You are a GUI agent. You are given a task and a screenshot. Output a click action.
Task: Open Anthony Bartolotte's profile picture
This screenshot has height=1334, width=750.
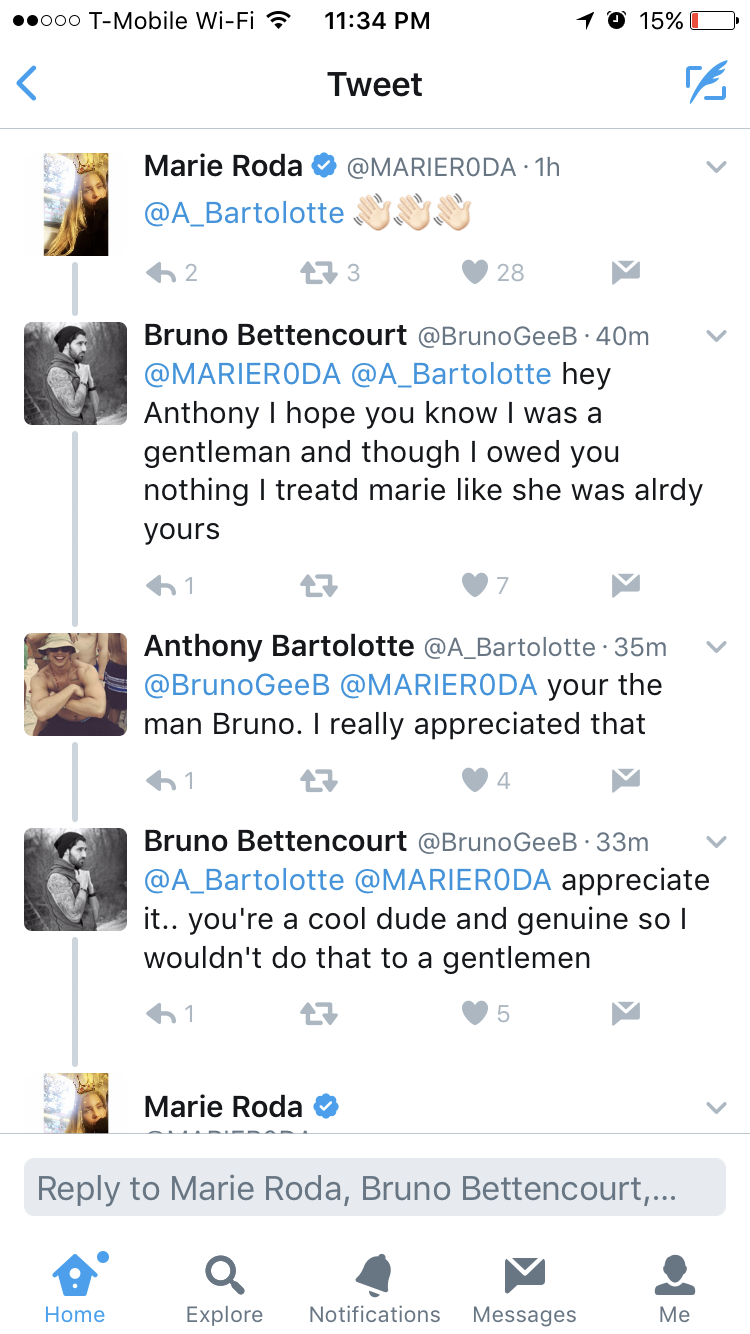(x=75, y=684)
